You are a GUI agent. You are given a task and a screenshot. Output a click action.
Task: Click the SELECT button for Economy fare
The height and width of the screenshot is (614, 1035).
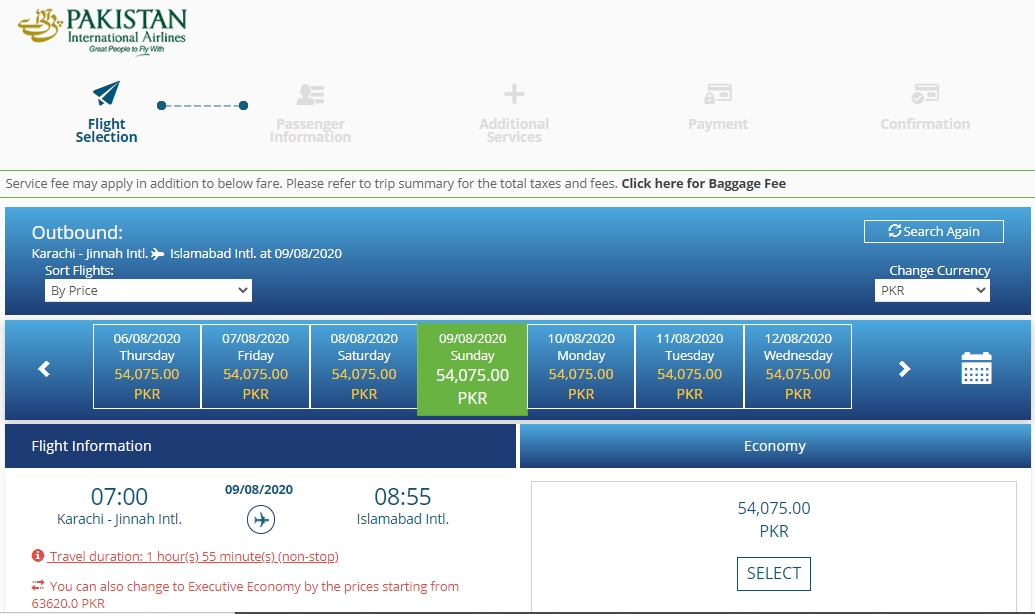(x=774, y=574)
